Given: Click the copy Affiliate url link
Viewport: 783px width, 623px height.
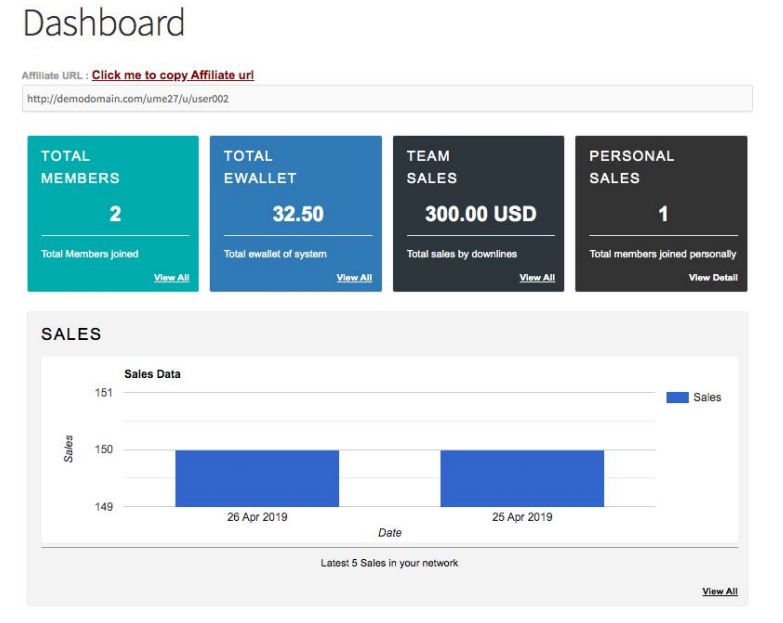Looking at the screenshot, I should click(x=173, y=75).
